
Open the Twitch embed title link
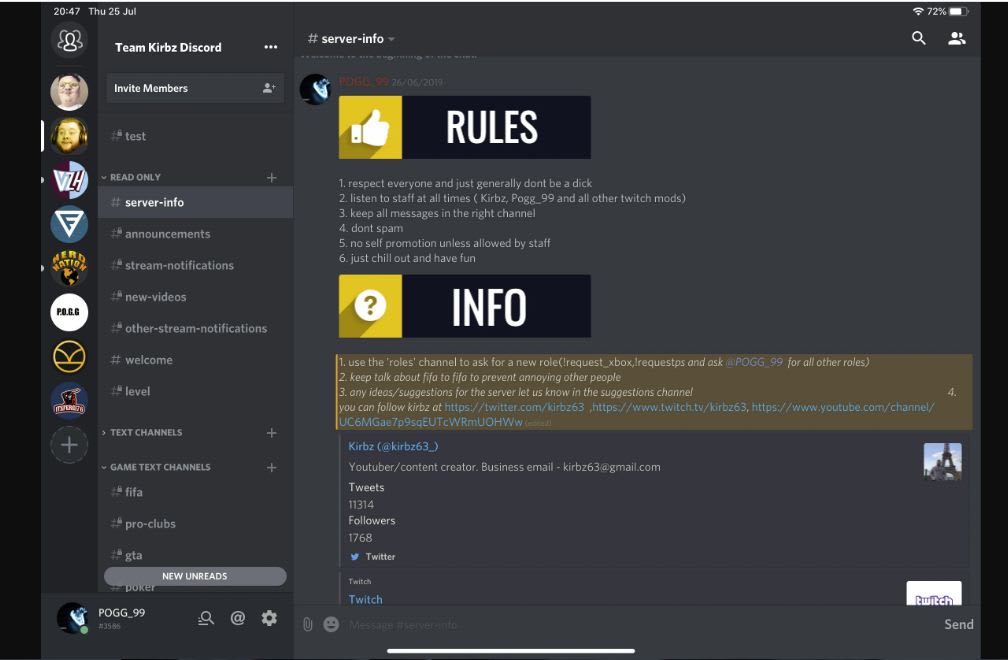(365, 600)
